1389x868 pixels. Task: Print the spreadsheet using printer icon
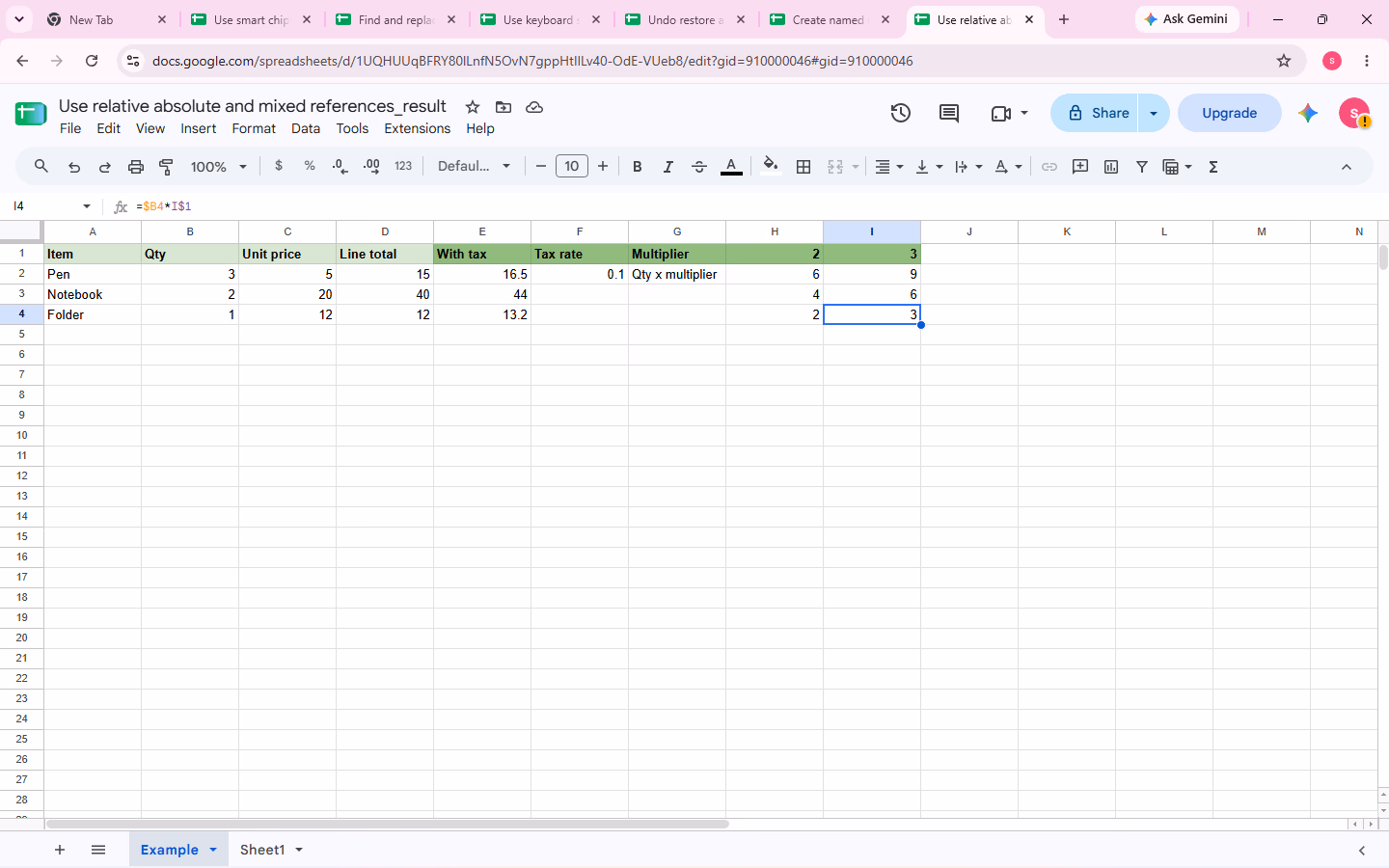click(x=136, y=167)
